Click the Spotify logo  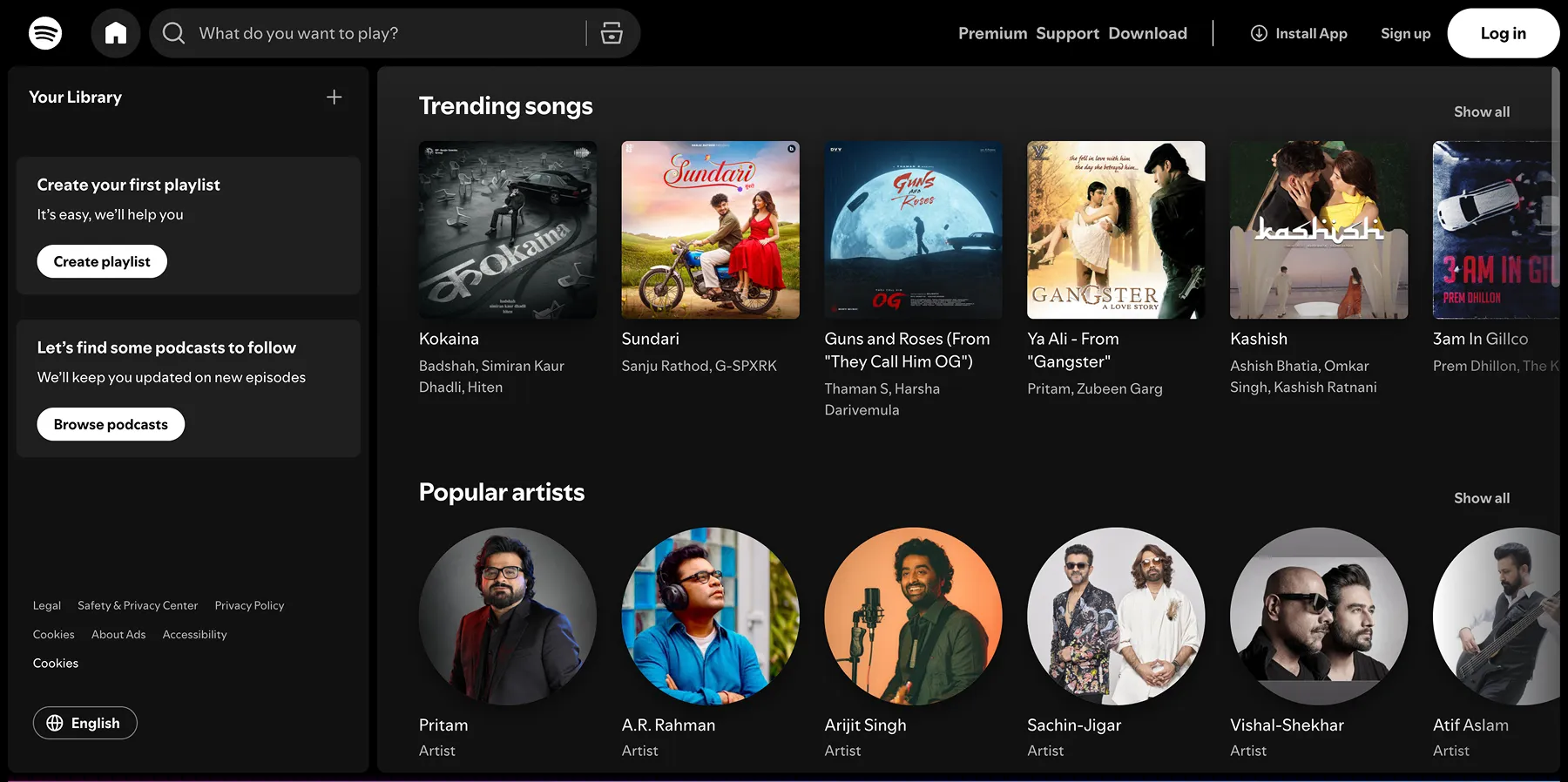[45, 33]
